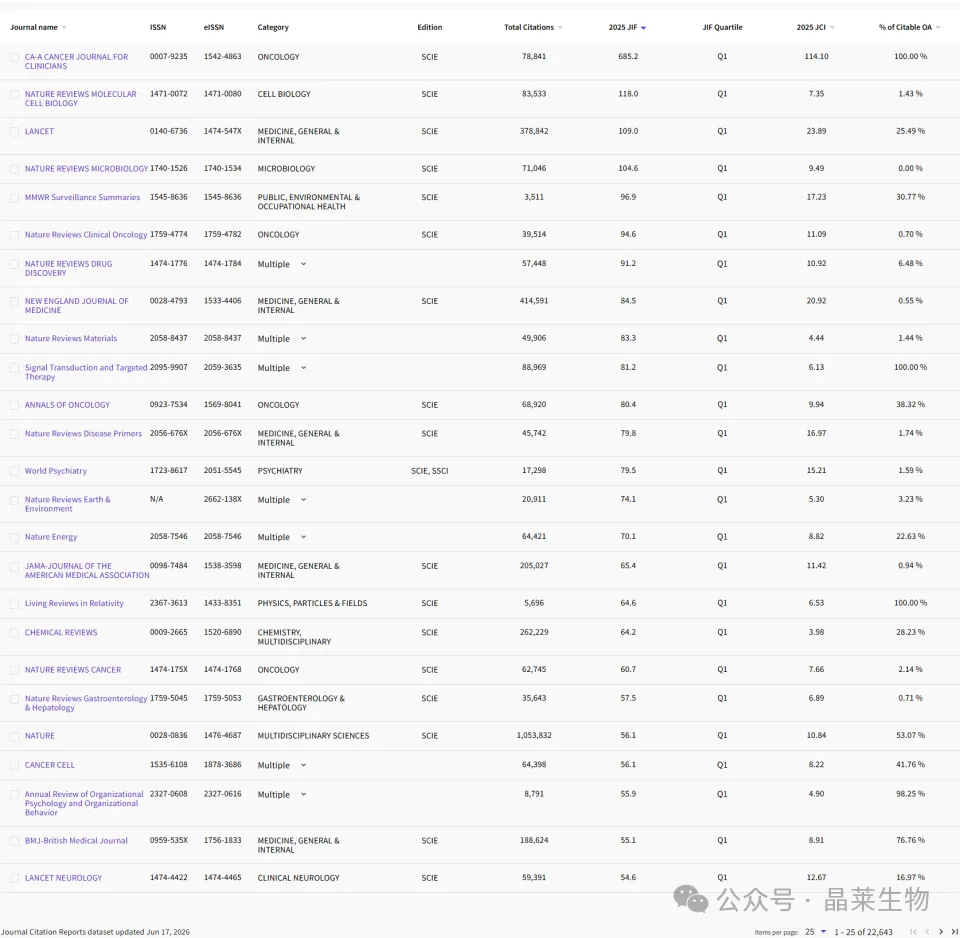Image resolution: width=960 pixels, height=938 pixels.
Task: Click the eISSN column header
Action: pyautogui.click(x=214, y=28)
